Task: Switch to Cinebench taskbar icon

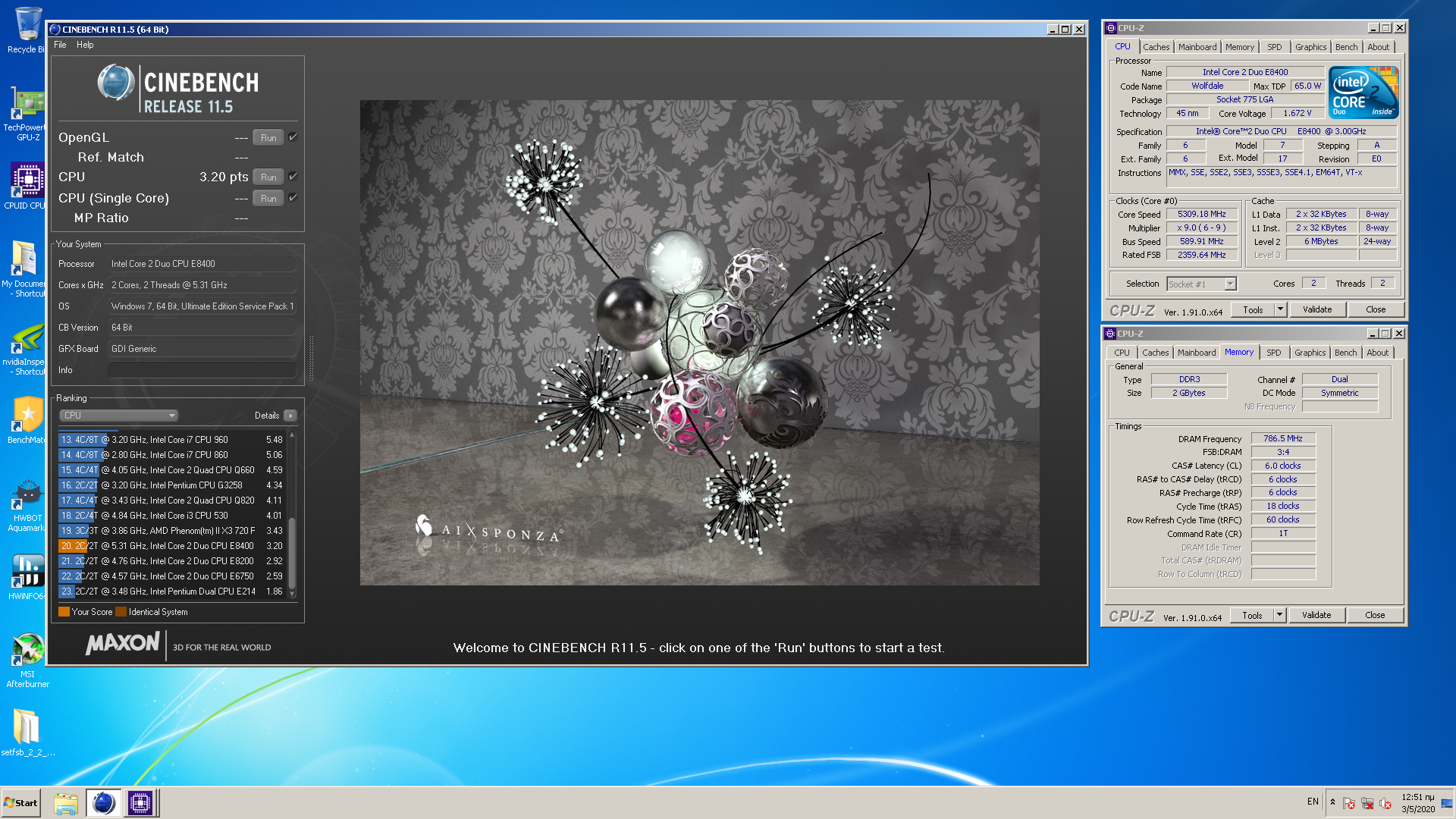Action: [x=103, y=803]
